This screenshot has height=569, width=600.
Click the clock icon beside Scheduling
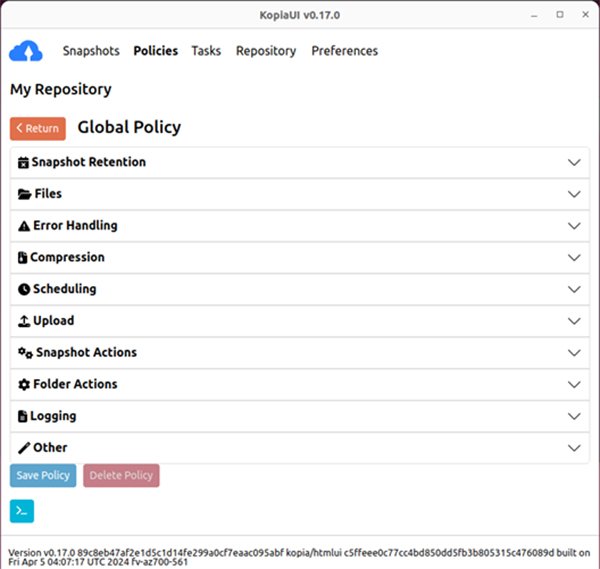click(24, 289)
